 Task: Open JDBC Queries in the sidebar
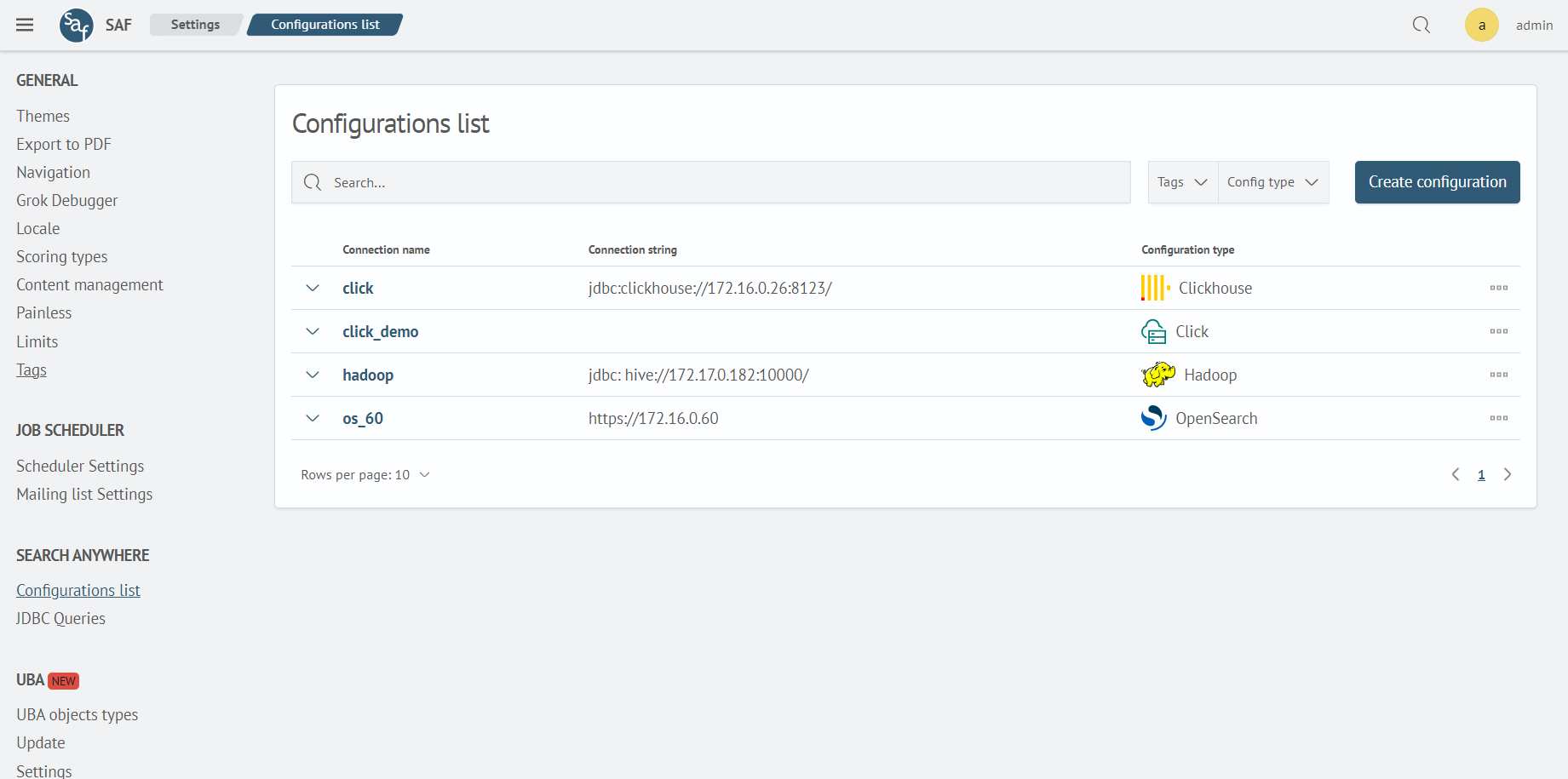pyautogui.click(x=60, y=618)
